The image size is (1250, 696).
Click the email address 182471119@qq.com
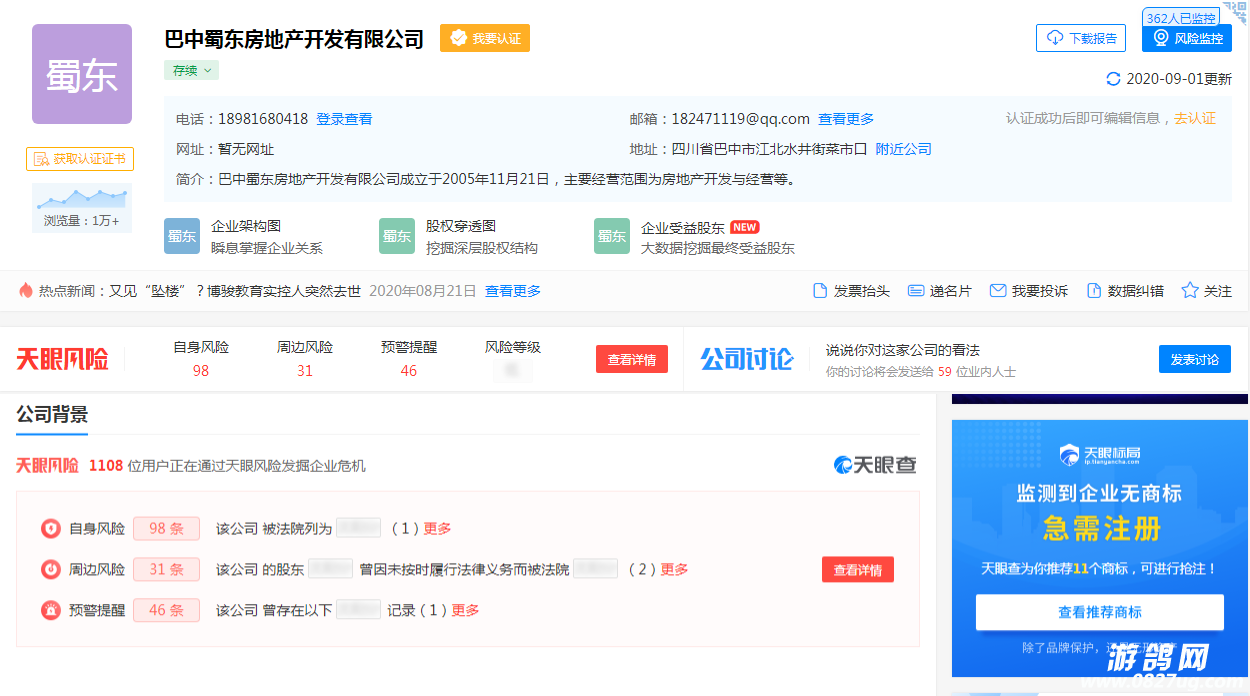click(740, 119)
